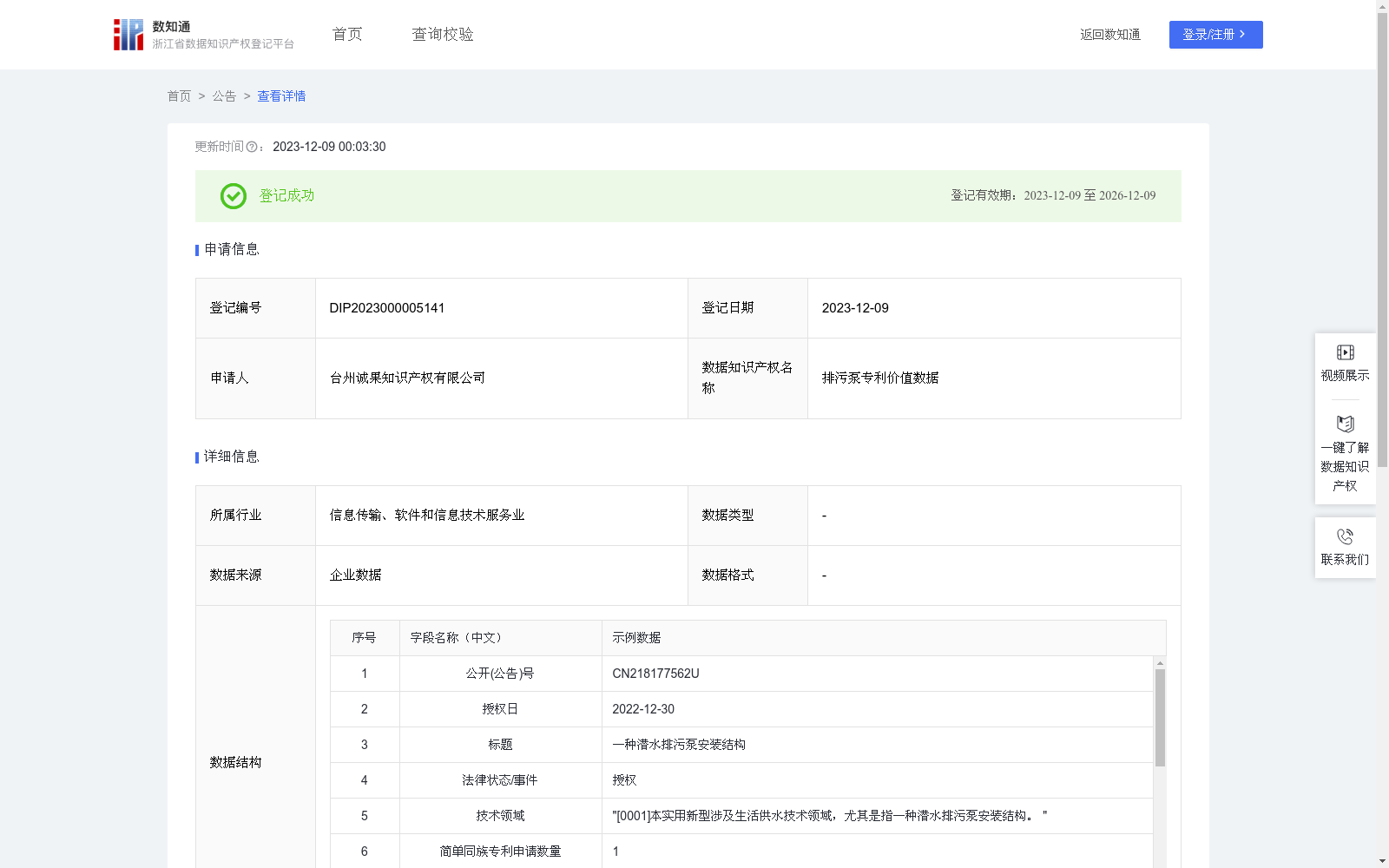The image size is (1389, 868).
Task: Select 企业数据 data source value
Action: (355, 575)
